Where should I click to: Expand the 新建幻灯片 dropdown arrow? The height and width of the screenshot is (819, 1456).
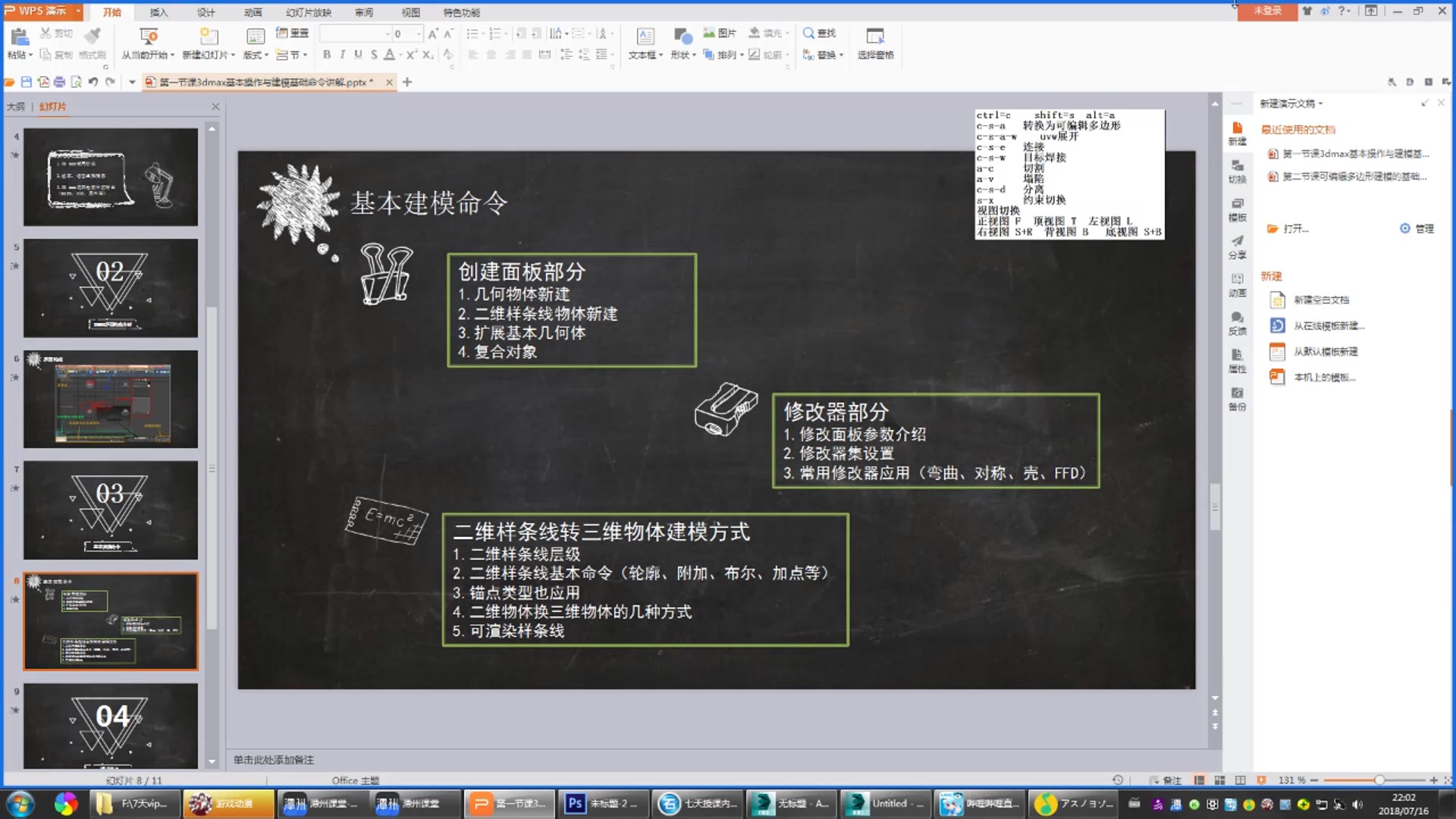[x=233, y=55]
